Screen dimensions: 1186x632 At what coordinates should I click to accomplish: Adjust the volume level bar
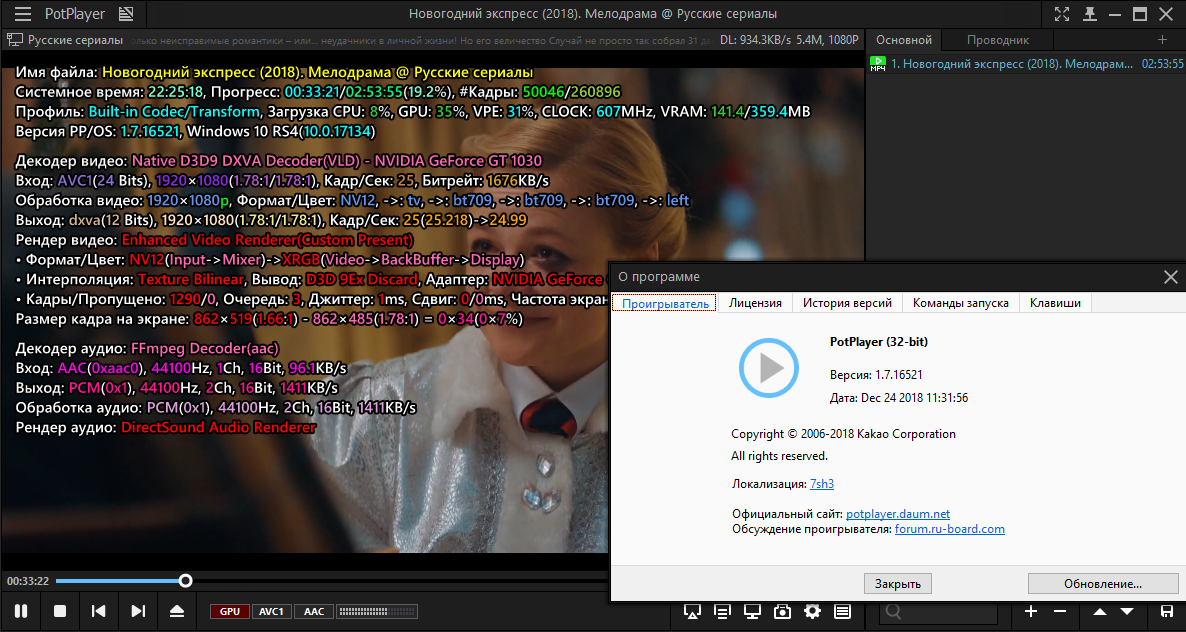377,612
